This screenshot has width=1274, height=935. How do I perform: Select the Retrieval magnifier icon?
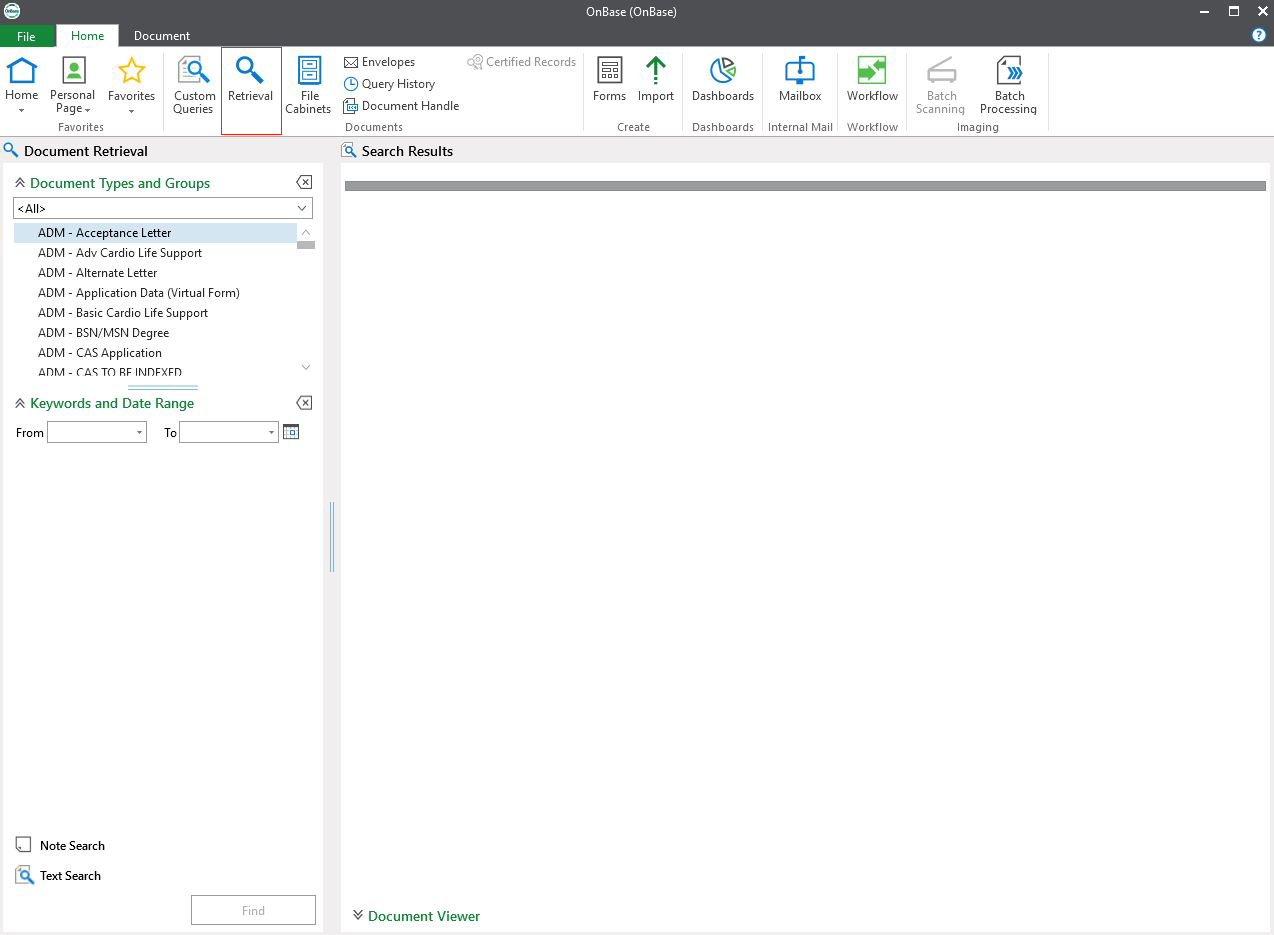click(x=250, y=70)
